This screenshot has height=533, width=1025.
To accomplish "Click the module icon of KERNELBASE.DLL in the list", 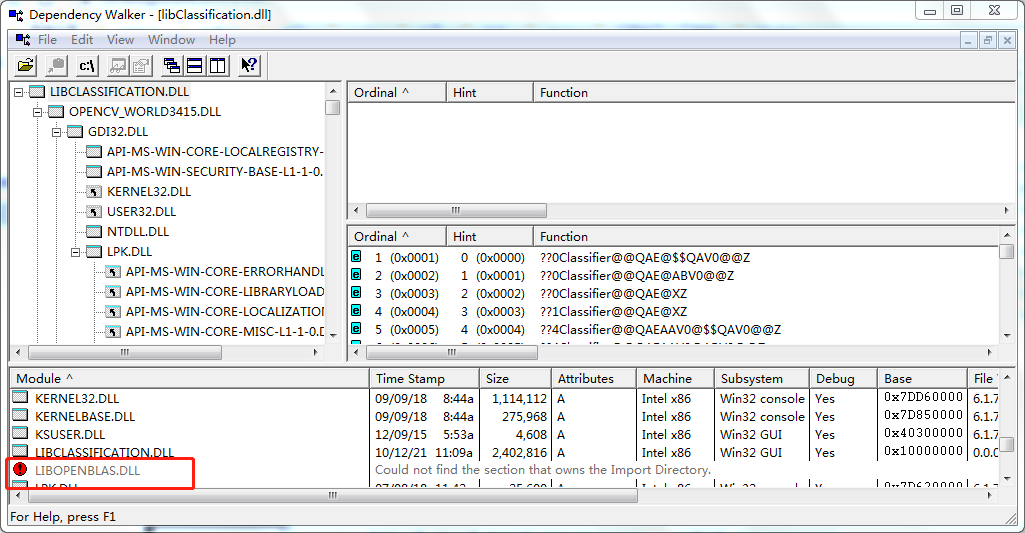I will (20, 415).
